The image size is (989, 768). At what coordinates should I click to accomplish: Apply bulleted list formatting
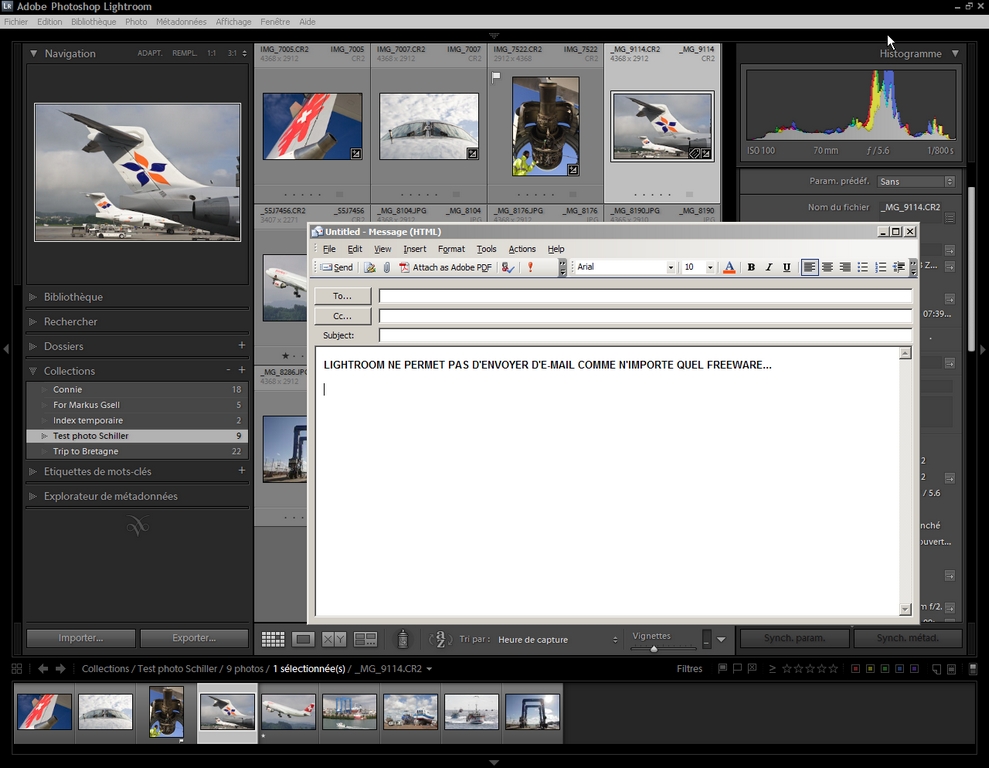coord(862,267)
